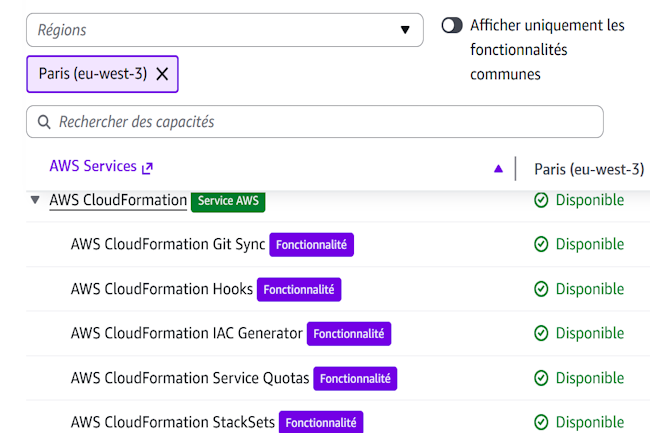Open the AWS CloudFormation service link
Image resolution: width=650 pixels, height=433 pixels.
point(118,200)
